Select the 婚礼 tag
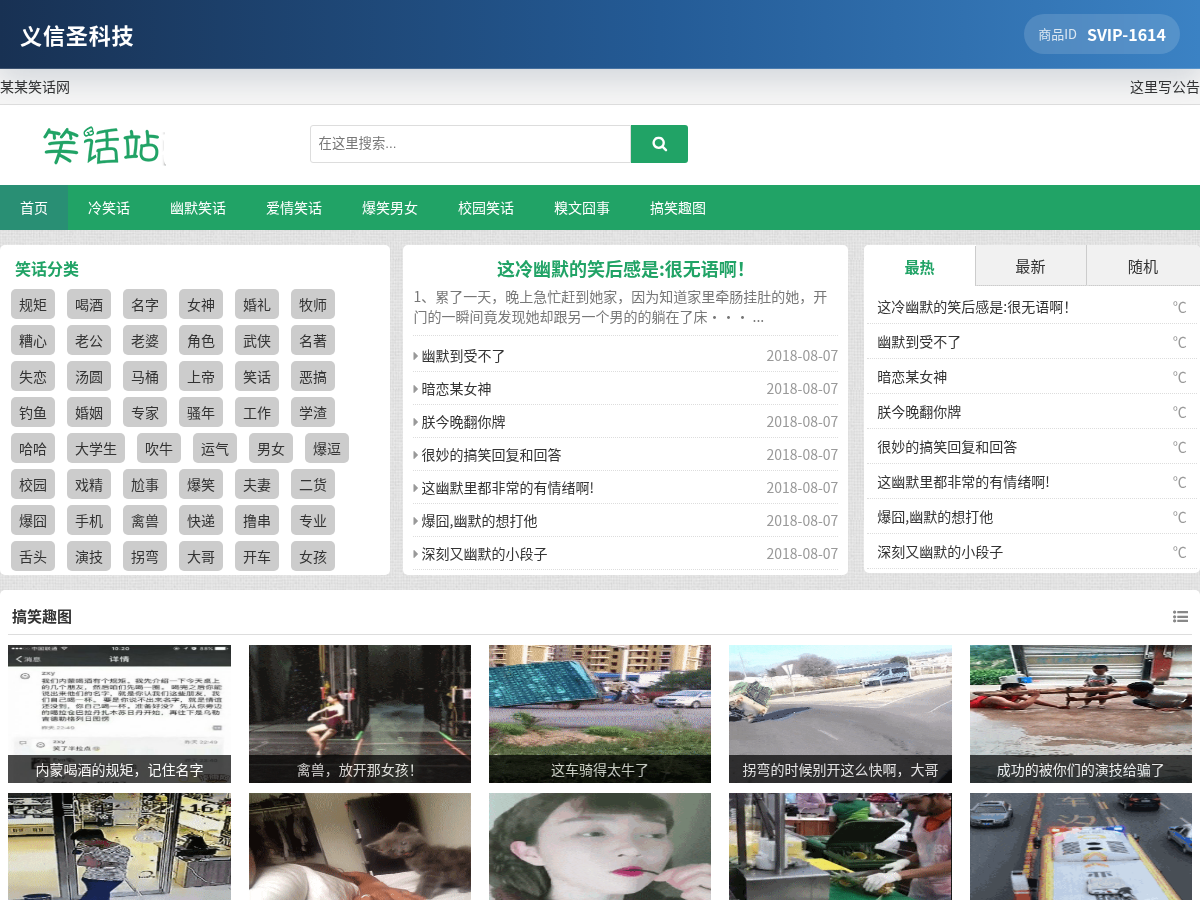This screenshot has height=900, width=1200. coord(257,305)
